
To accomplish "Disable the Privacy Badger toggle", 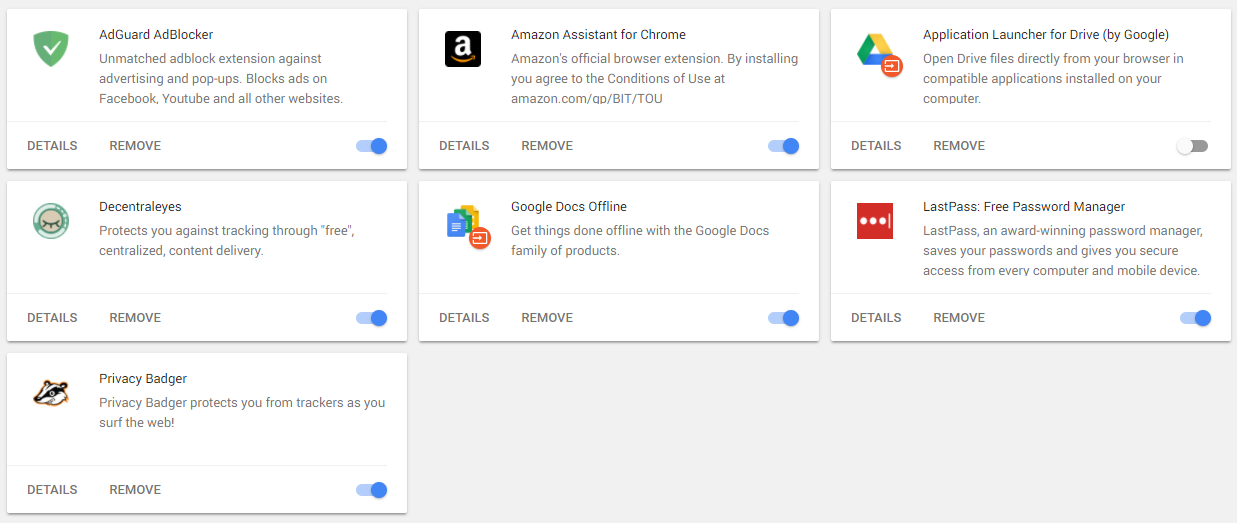I will 372,490.
